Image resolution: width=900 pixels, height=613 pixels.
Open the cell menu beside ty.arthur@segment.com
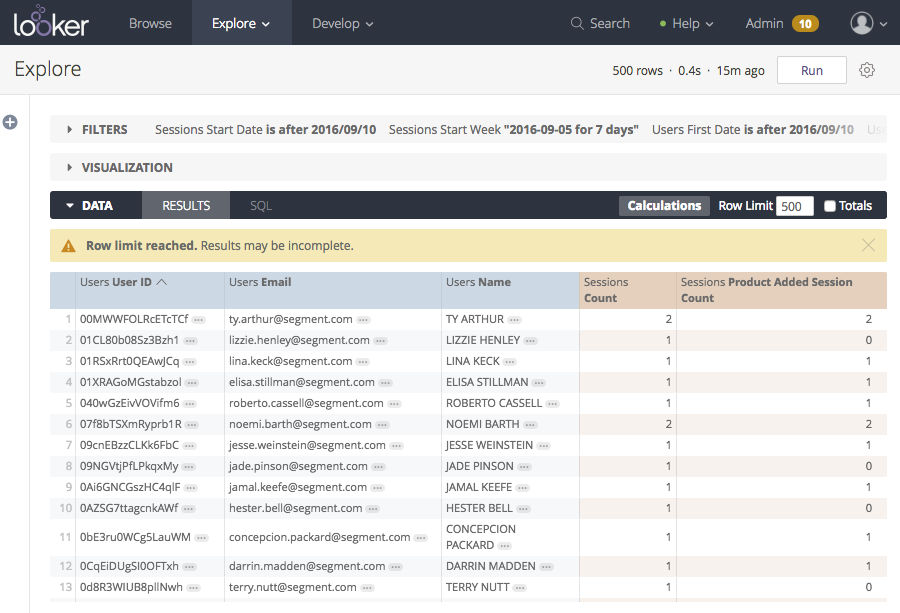point(360,319)
